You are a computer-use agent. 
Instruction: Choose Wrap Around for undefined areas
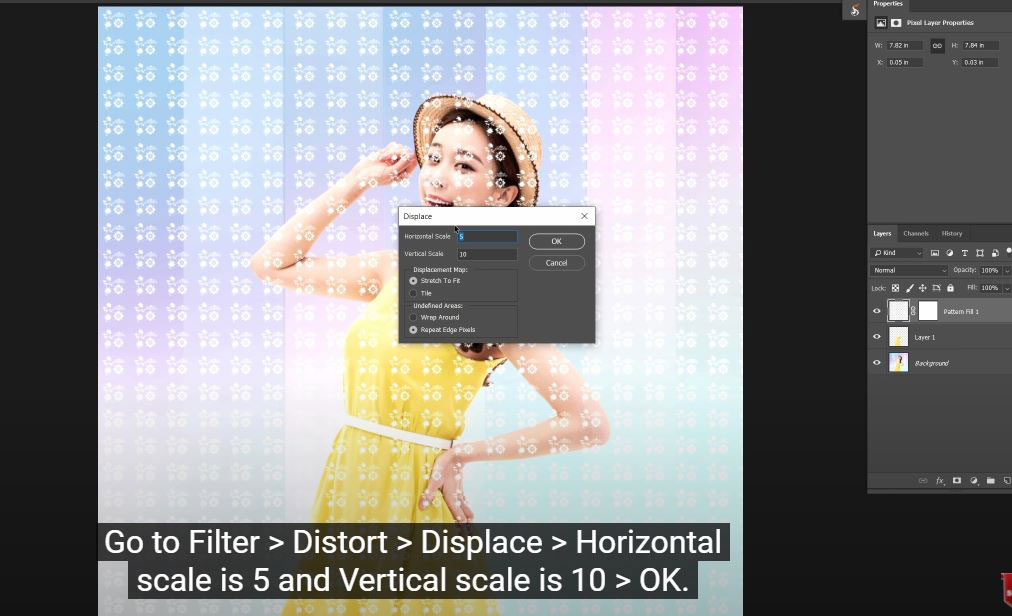(414, 317)
